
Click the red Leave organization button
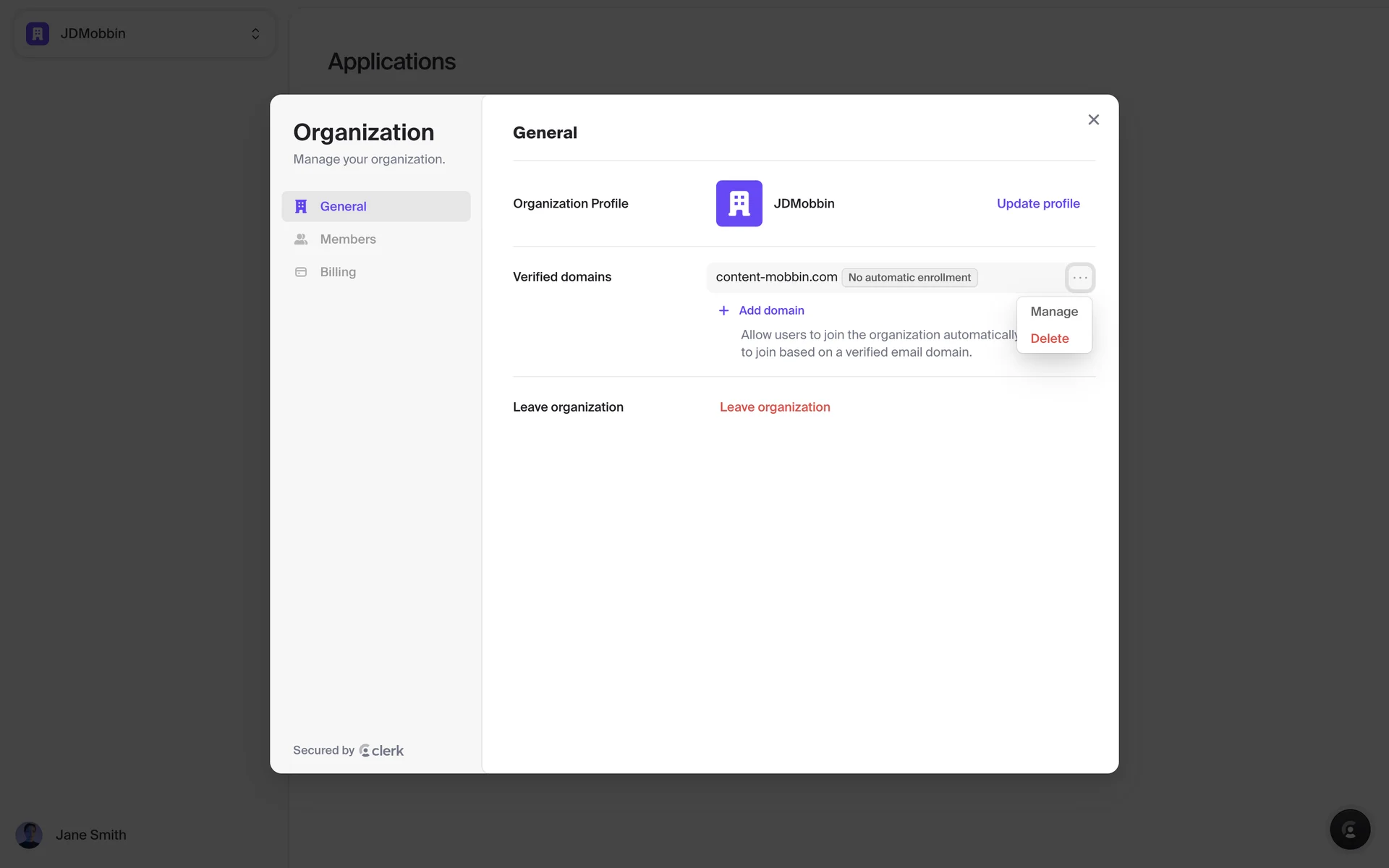(x=774, y=407)
